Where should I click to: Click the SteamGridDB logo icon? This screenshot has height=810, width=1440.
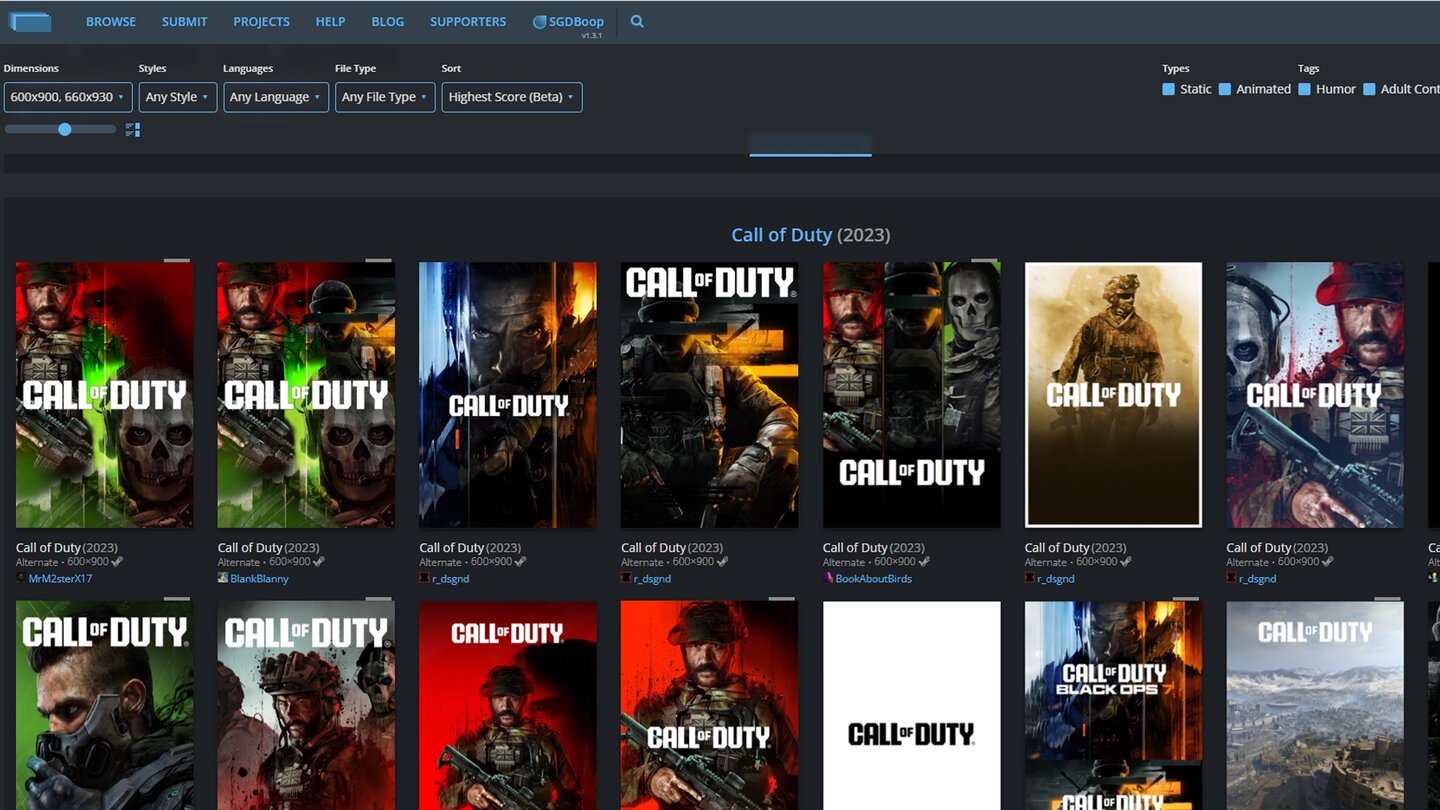pyautogui.click(x=30, y=21)
